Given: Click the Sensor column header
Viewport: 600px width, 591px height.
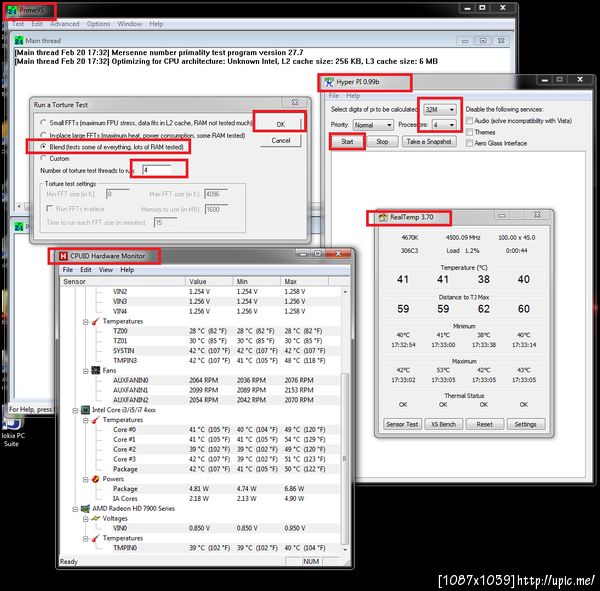Looking at the screenshot, I should [x=123, y=281].
